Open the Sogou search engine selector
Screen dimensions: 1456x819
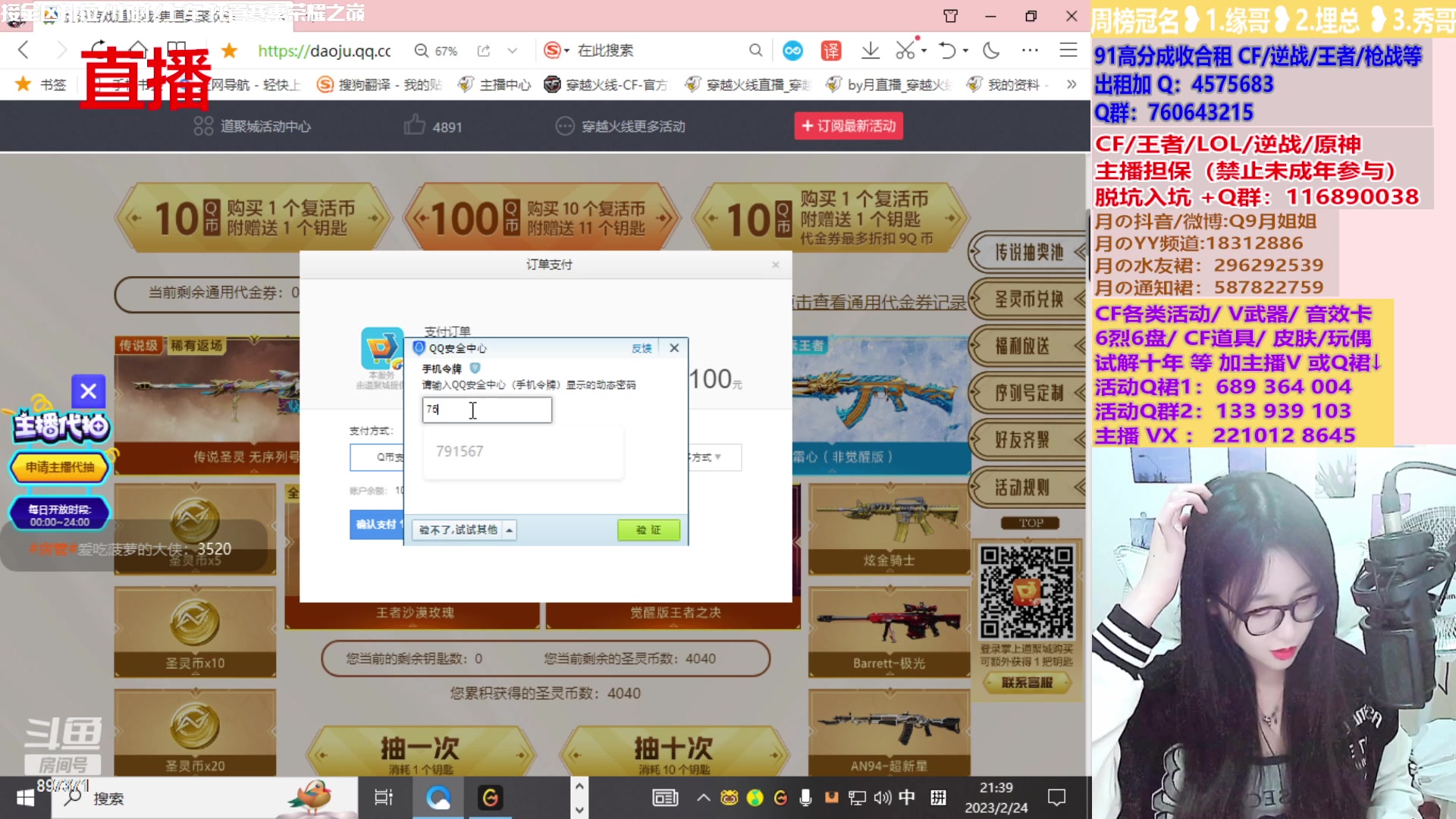556,51
